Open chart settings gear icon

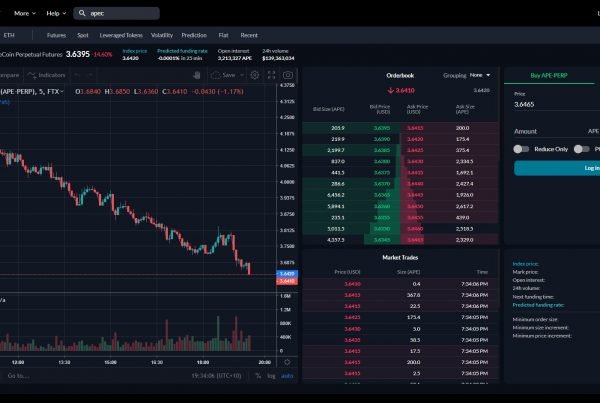pos(254,75)
